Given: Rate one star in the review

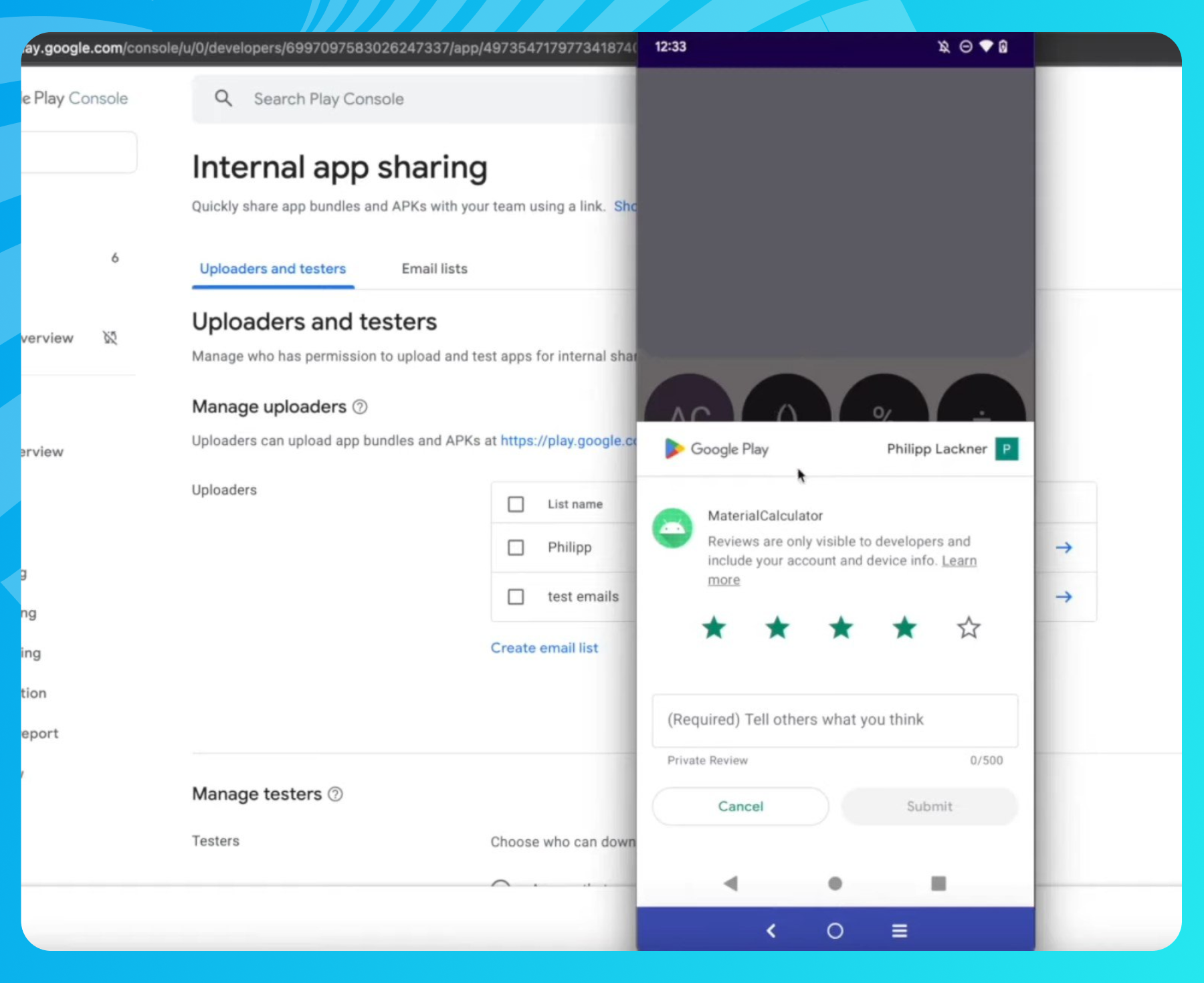Looking at the screenshot, I should tap(714, 628).
